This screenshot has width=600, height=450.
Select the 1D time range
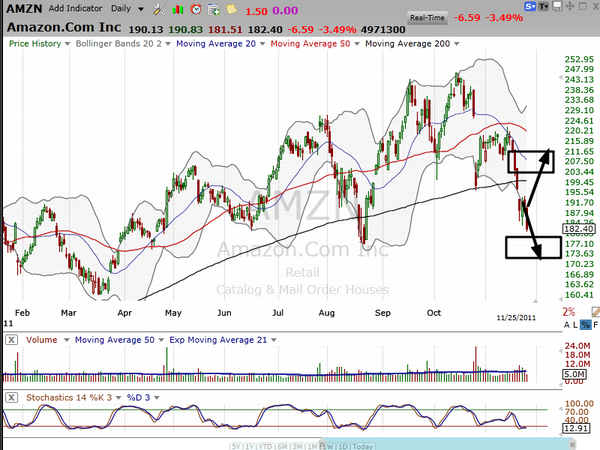tap(342, 446)
